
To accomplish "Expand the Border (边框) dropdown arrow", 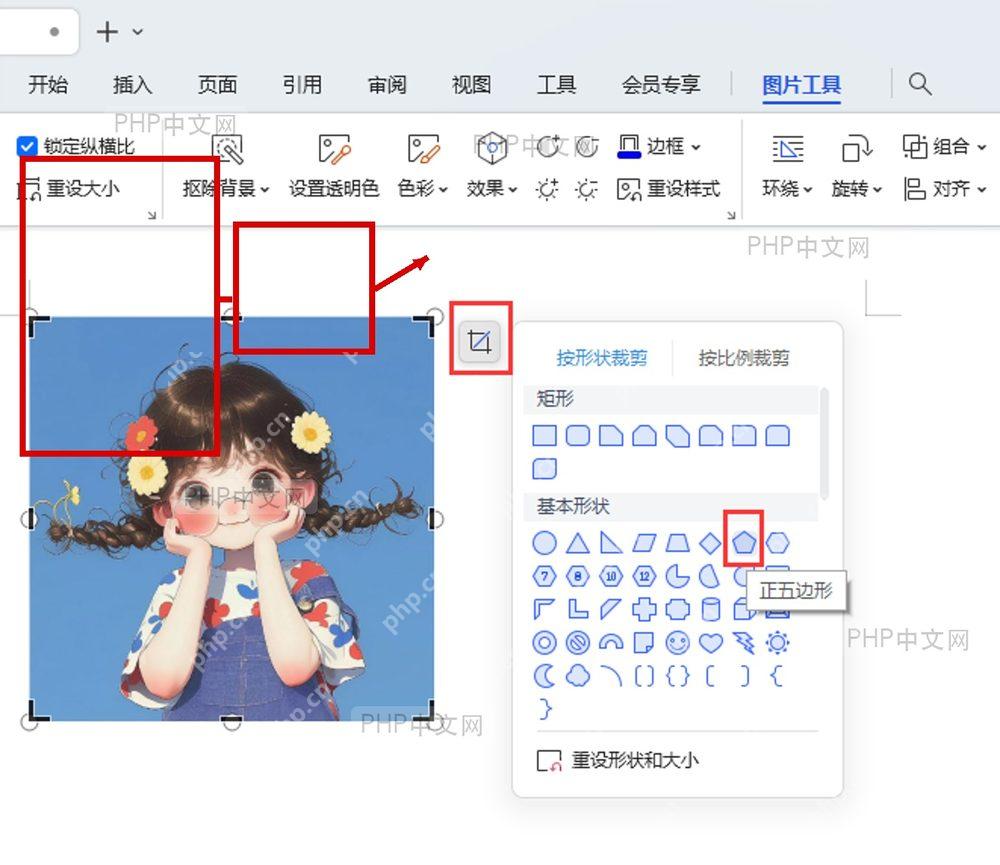I will pyautogui.click(x=696, y=147).
